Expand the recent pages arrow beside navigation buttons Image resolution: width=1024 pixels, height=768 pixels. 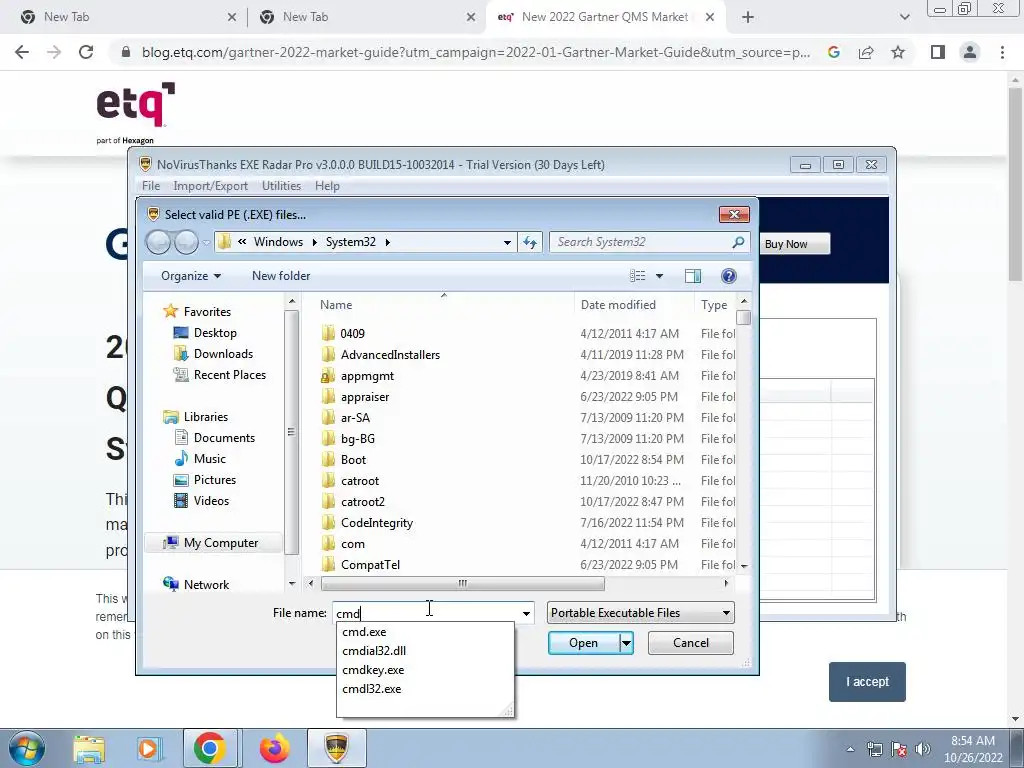pos(206,242)
